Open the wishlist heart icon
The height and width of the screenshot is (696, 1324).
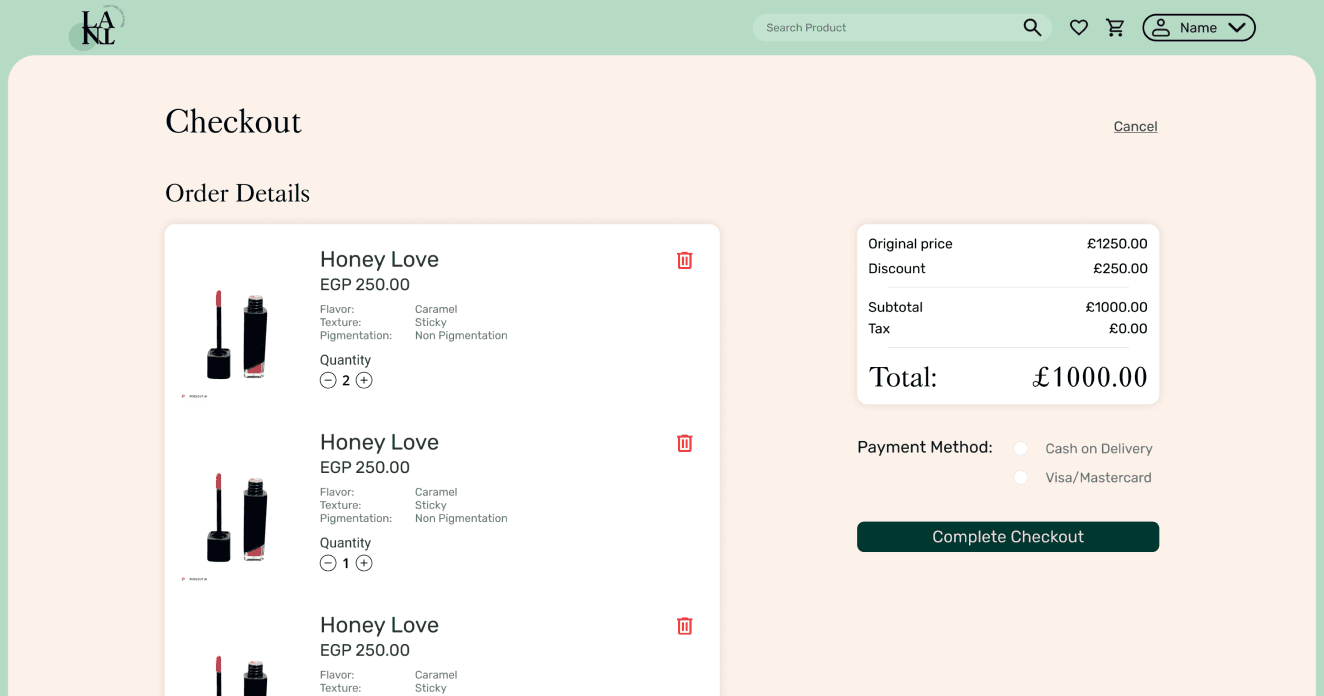(1078, 28)
